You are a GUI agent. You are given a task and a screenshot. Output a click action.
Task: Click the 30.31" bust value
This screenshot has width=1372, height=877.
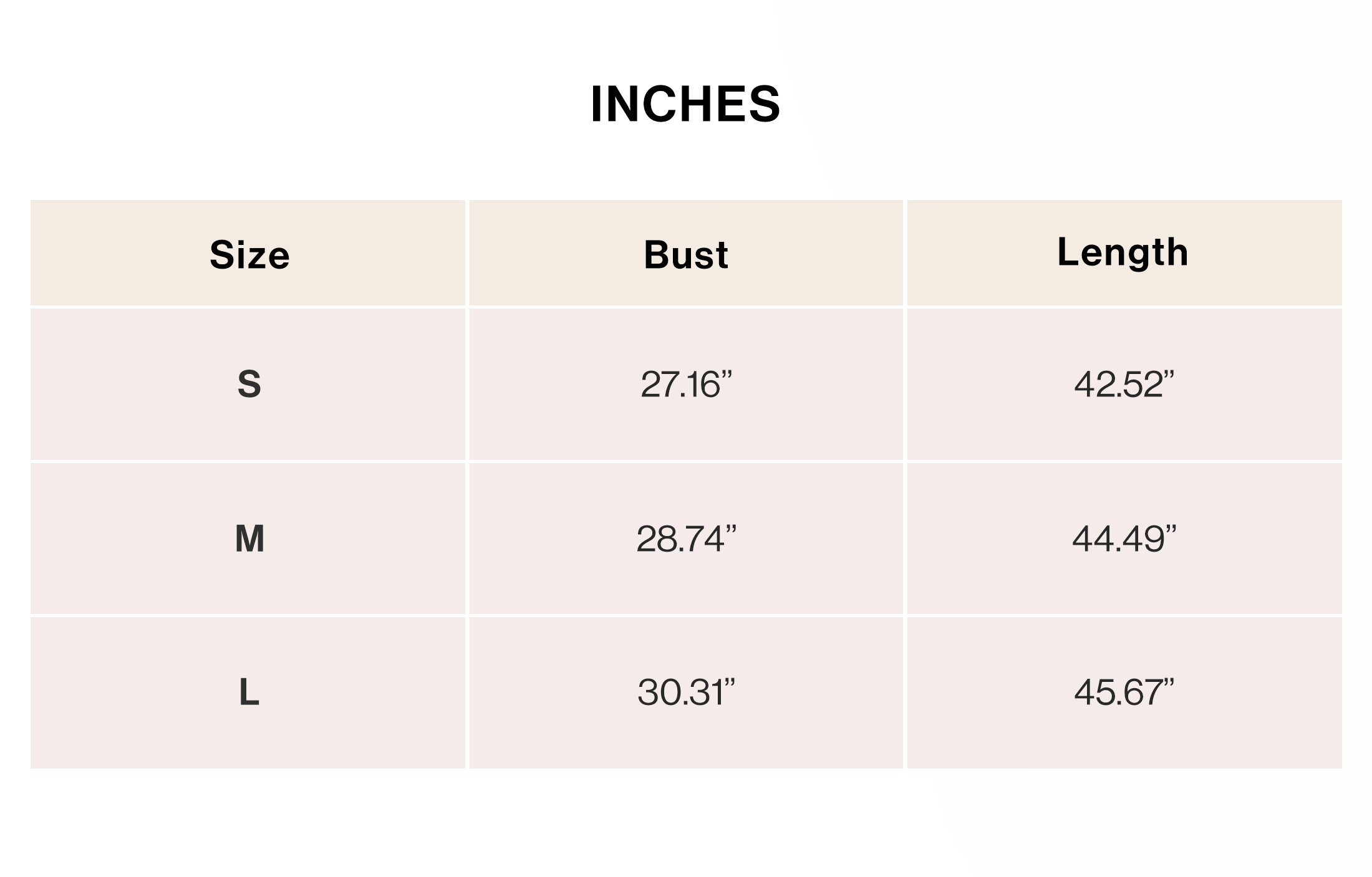(686, 692)
